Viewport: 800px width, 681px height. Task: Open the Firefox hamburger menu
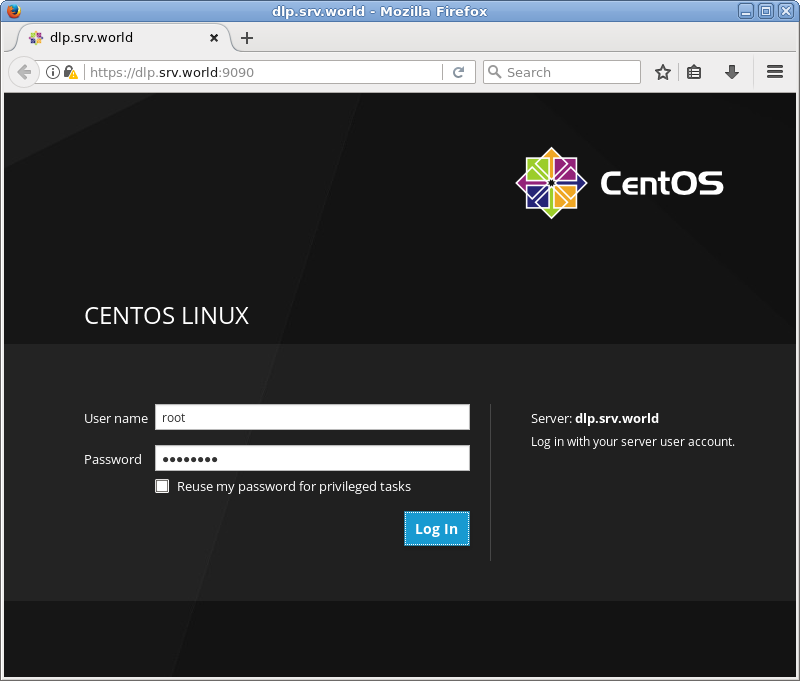pos(774,72)
